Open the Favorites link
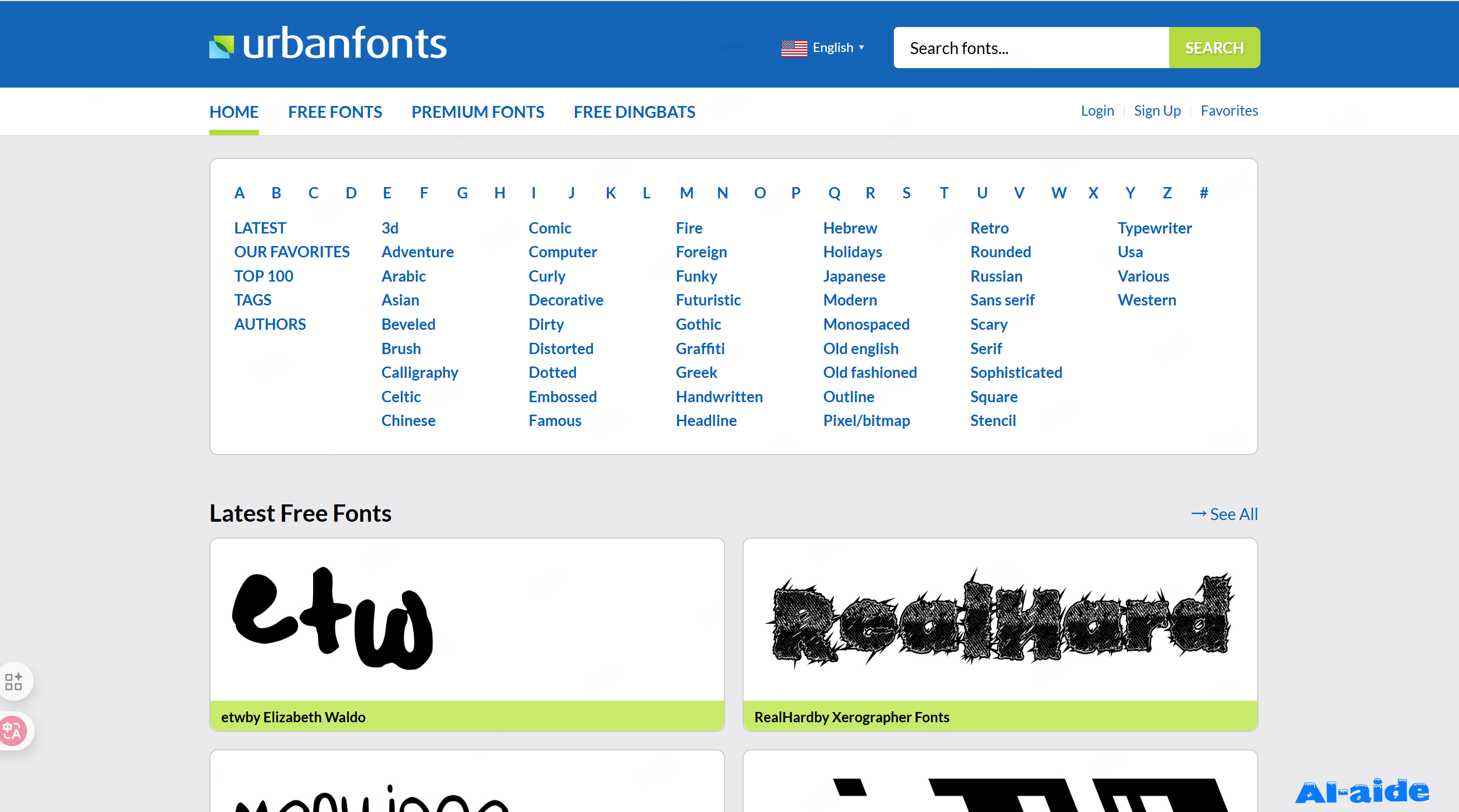The width and height of the screenshot is (1459, 812). pyautogui.click(x=1229, y=110)
